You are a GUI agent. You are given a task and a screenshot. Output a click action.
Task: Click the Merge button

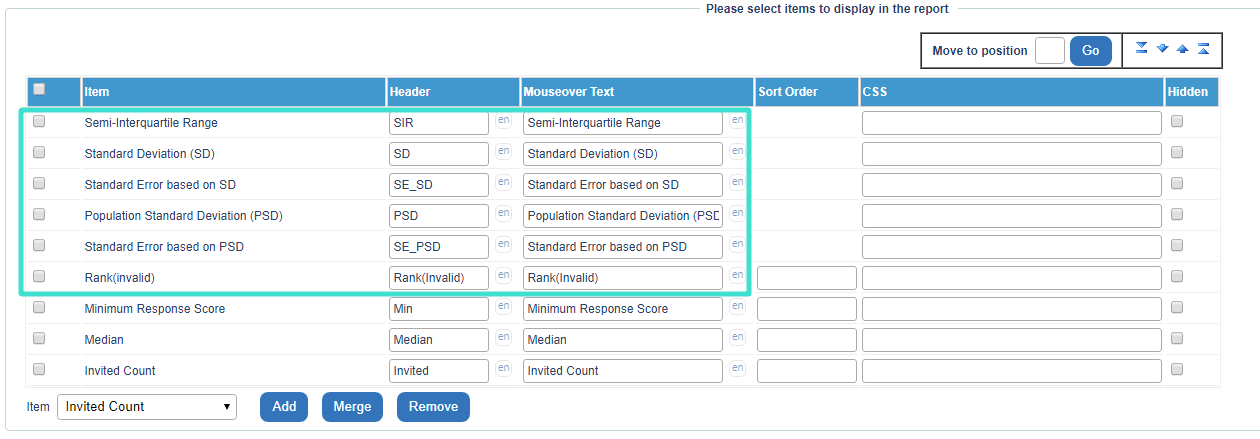(x=352, y=407)
